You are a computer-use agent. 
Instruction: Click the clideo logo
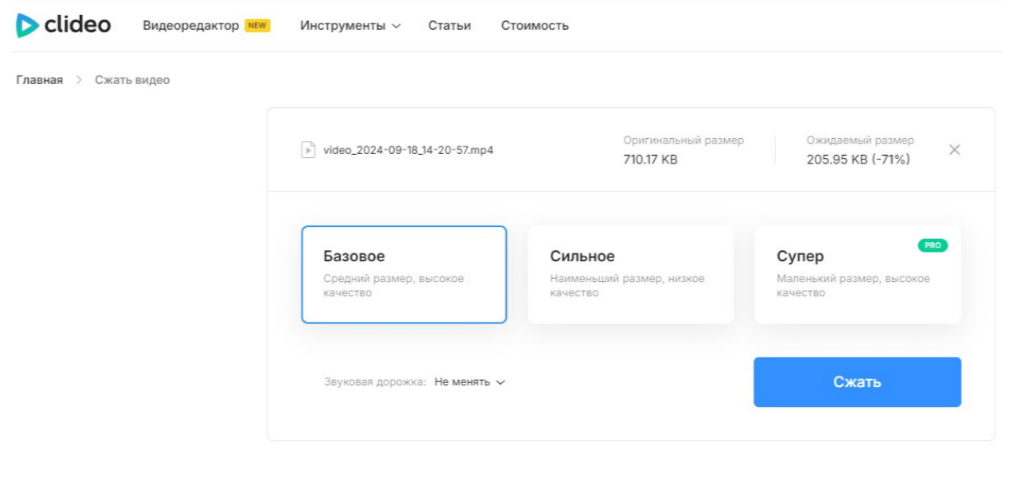point(63,26)
